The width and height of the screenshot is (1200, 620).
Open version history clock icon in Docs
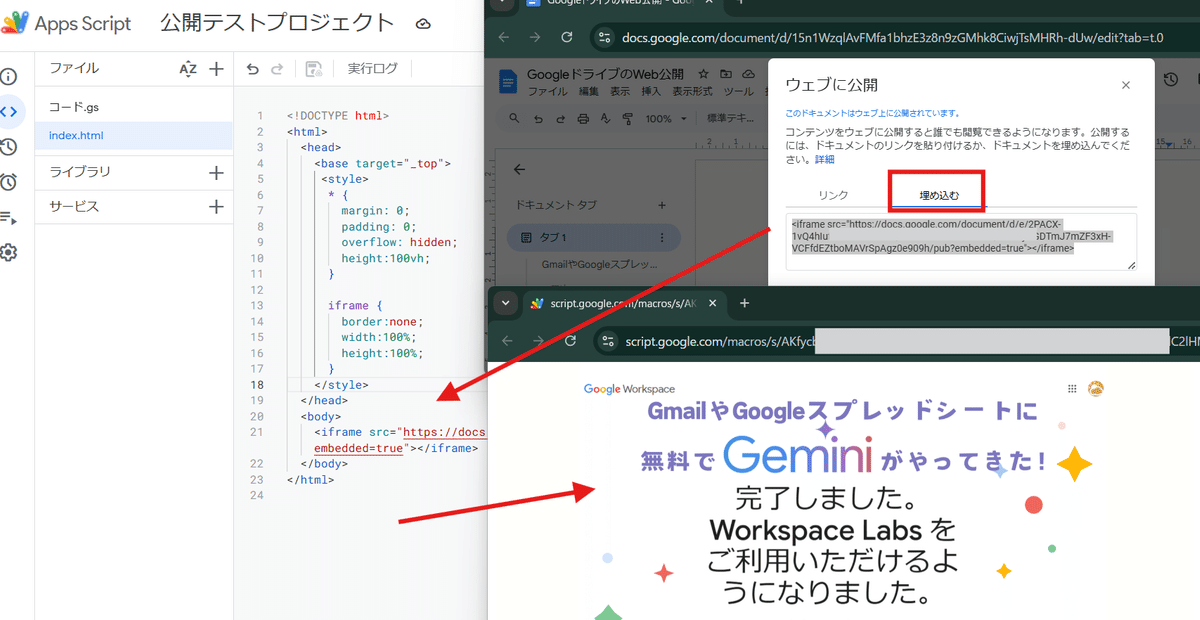coord(1171,79)
